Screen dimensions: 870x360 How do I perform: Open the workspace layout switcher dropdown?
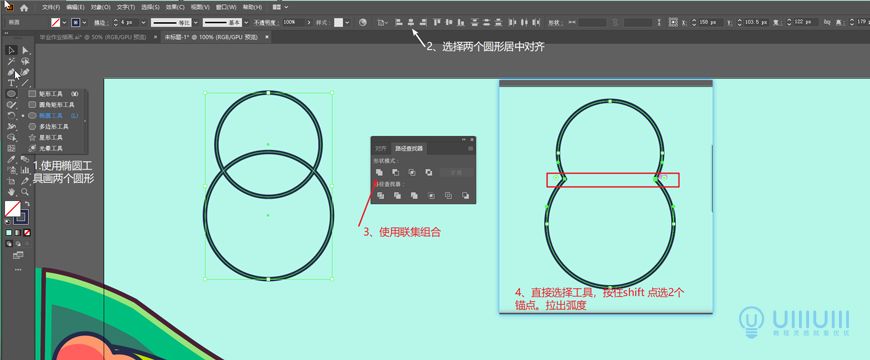[x=280, y=8]
